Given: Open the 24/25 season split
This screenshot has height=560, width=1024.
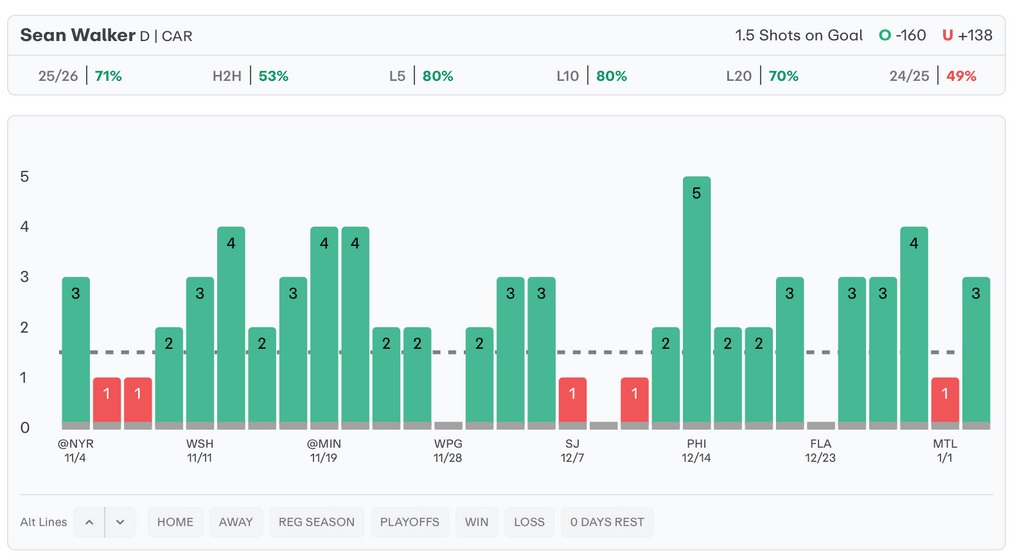Looking at the screenshot, I should pyautogui.click(x=932, y=76).
